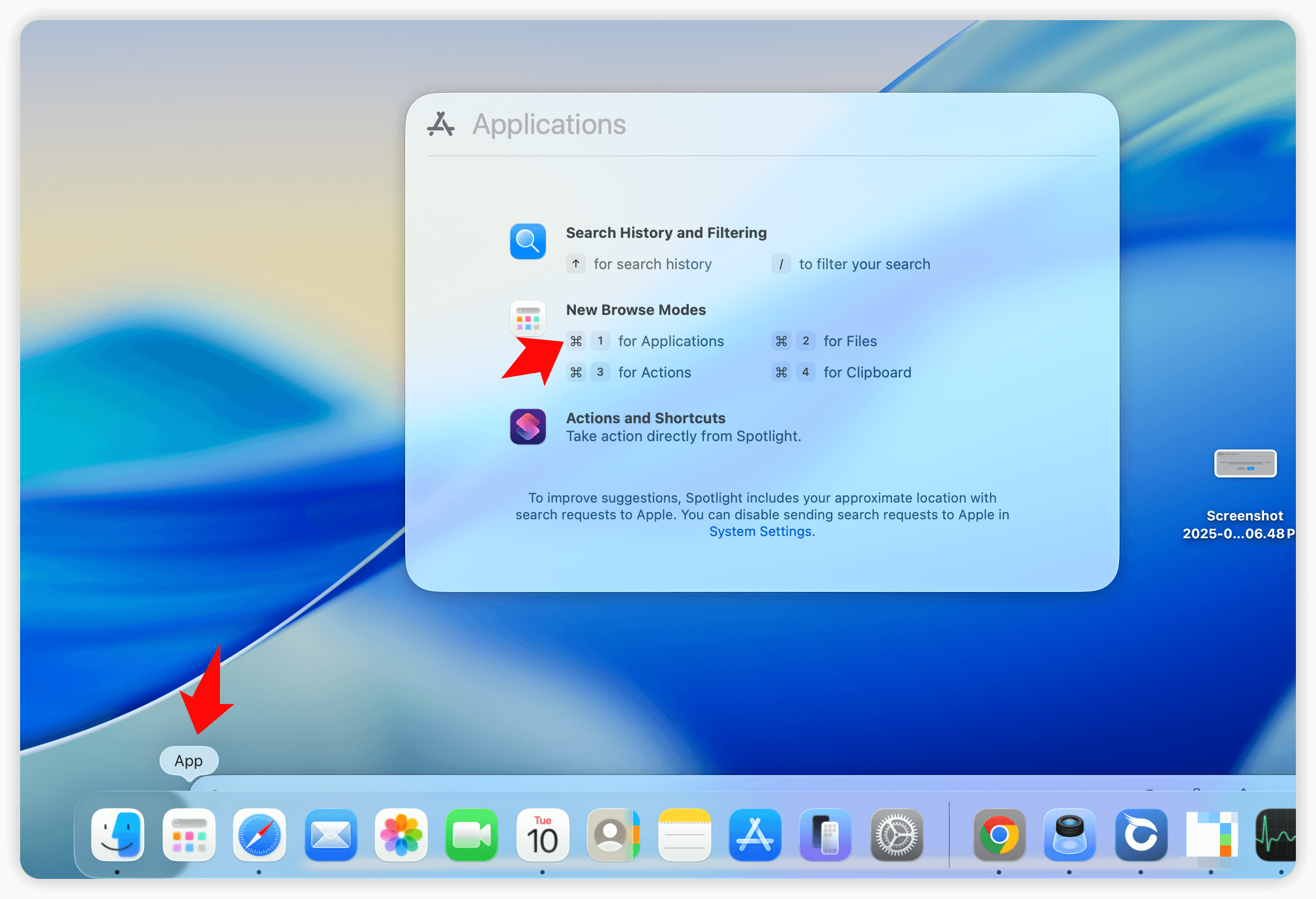Open Notes from the Dock
The height and width of the screenshot is (899, 1316).
tap(685, 835)
